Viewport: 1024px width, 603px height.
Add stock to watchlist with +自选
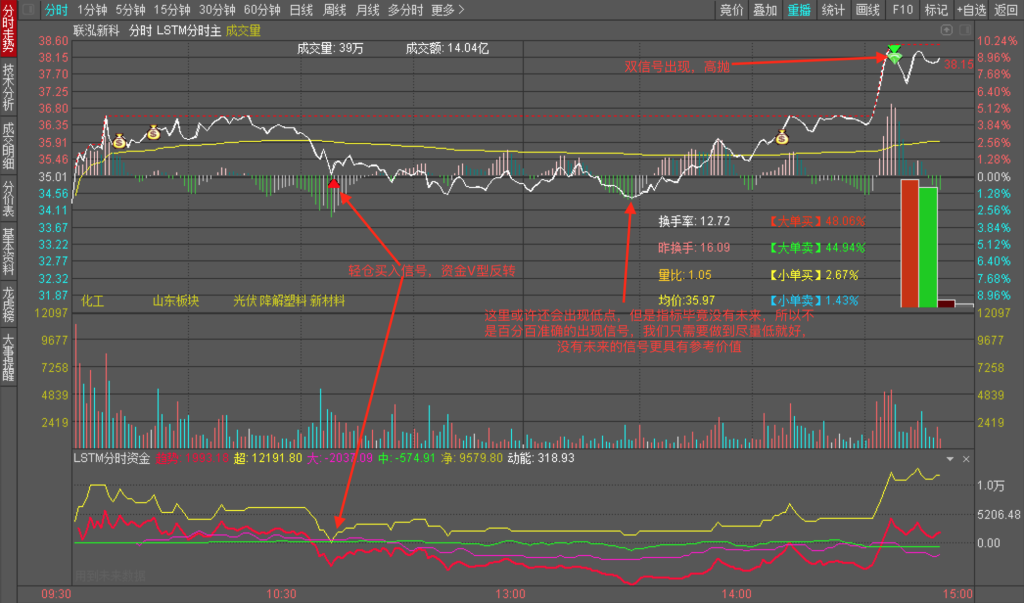[970, 10]
